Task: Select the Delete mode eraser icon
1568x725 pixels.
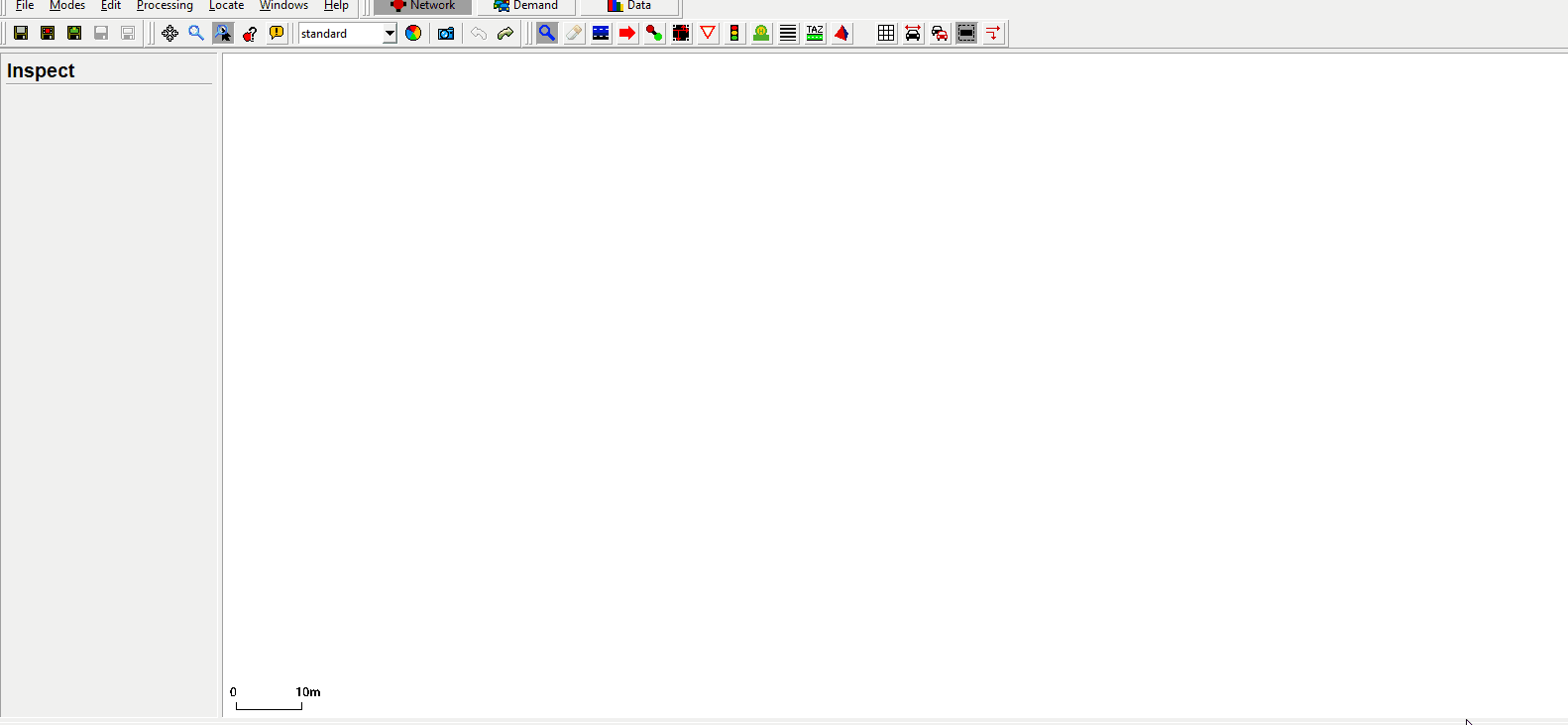Action: click(574, 33)
